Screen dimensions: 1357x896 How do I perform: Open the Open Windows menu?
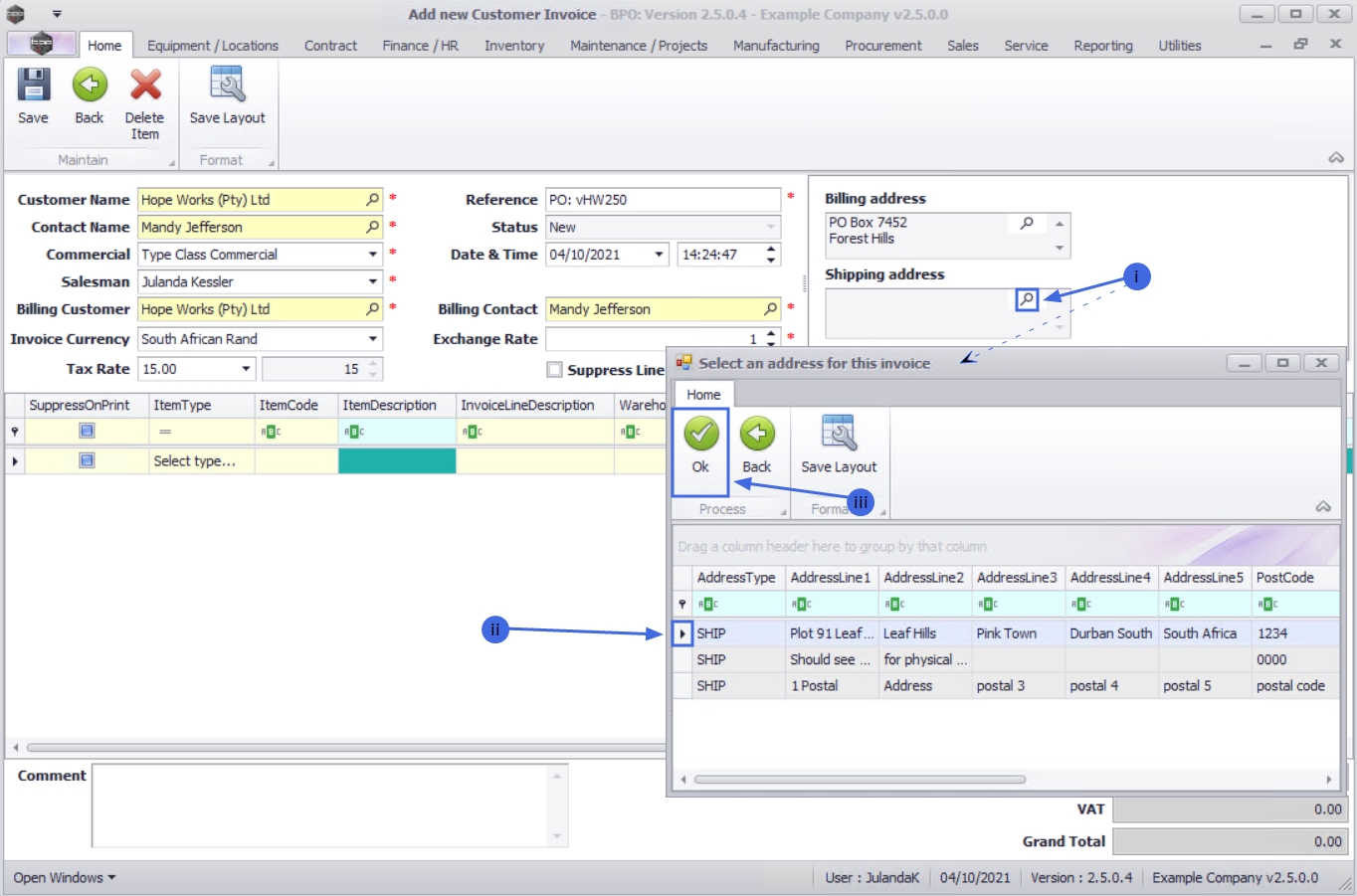65,878
